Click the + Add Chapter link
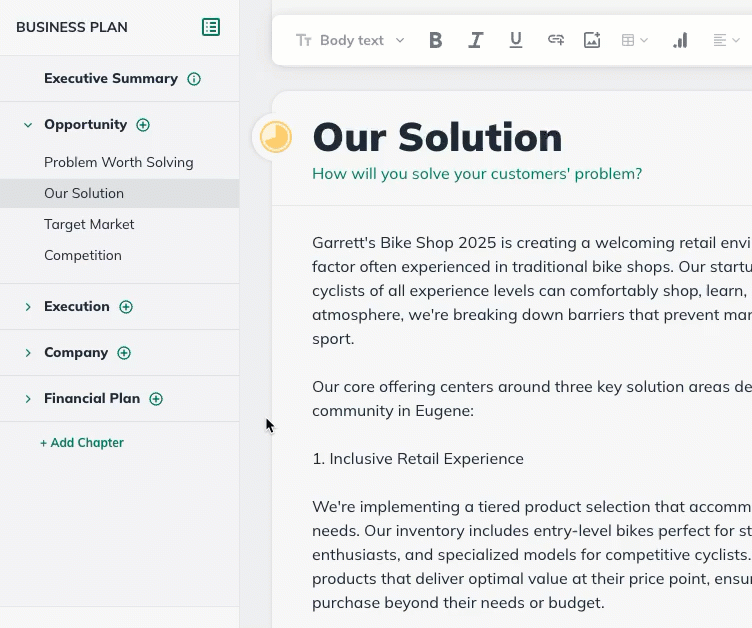 [82, 442]
